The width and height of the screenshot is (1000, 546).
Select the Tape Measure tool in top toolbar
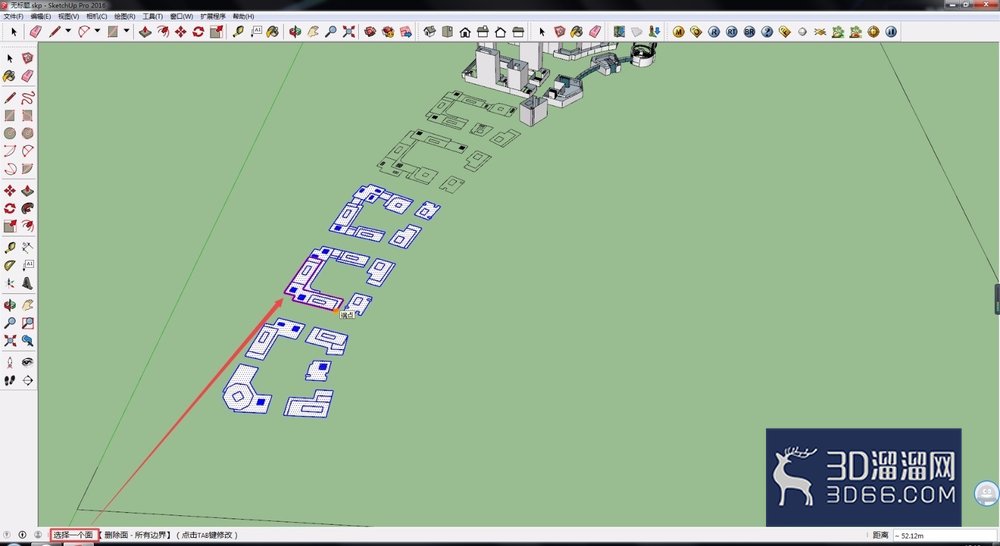tap(238, 31)
